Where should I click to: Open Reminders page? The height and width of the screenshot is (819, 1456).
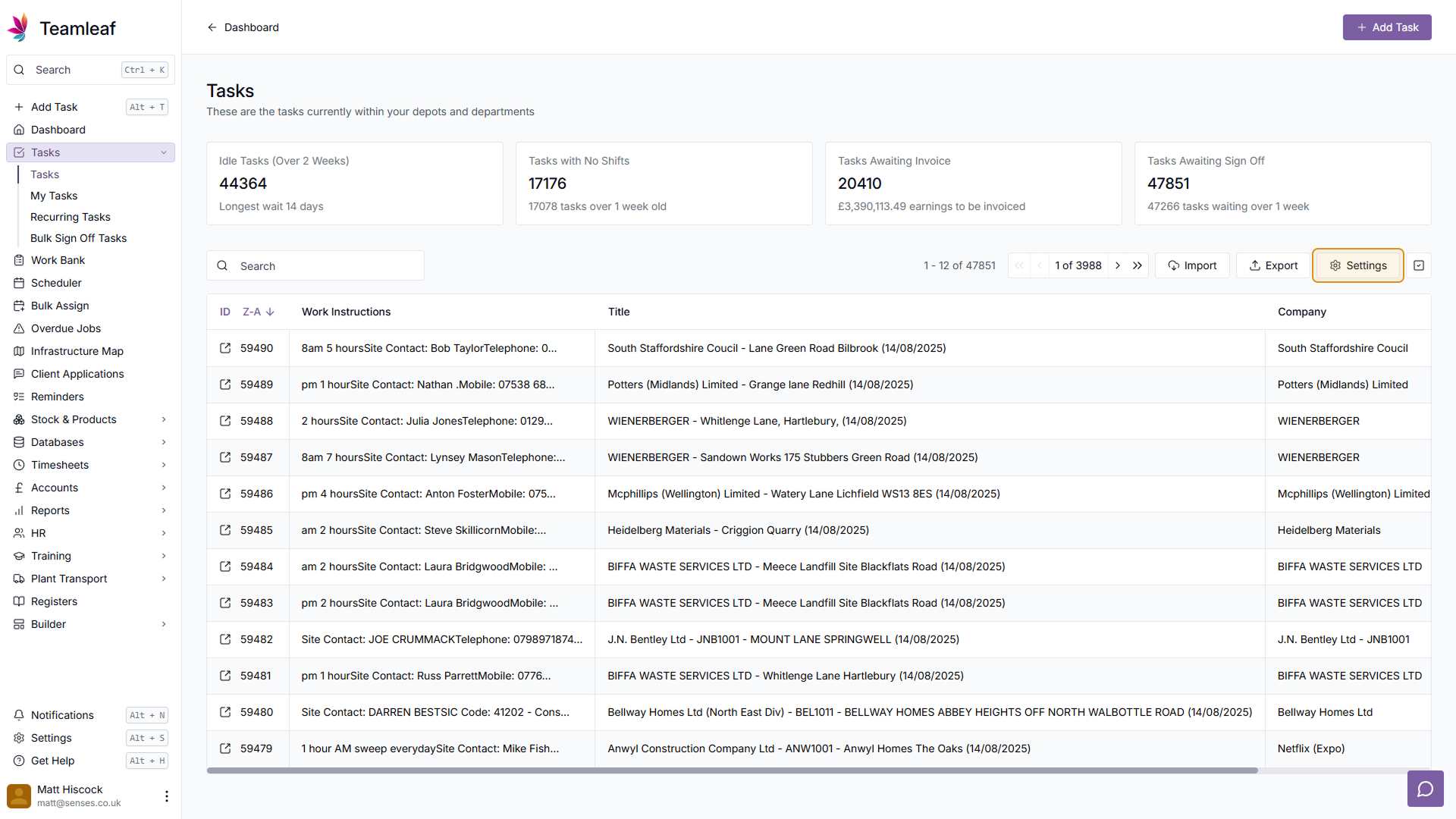pos(90,397)
